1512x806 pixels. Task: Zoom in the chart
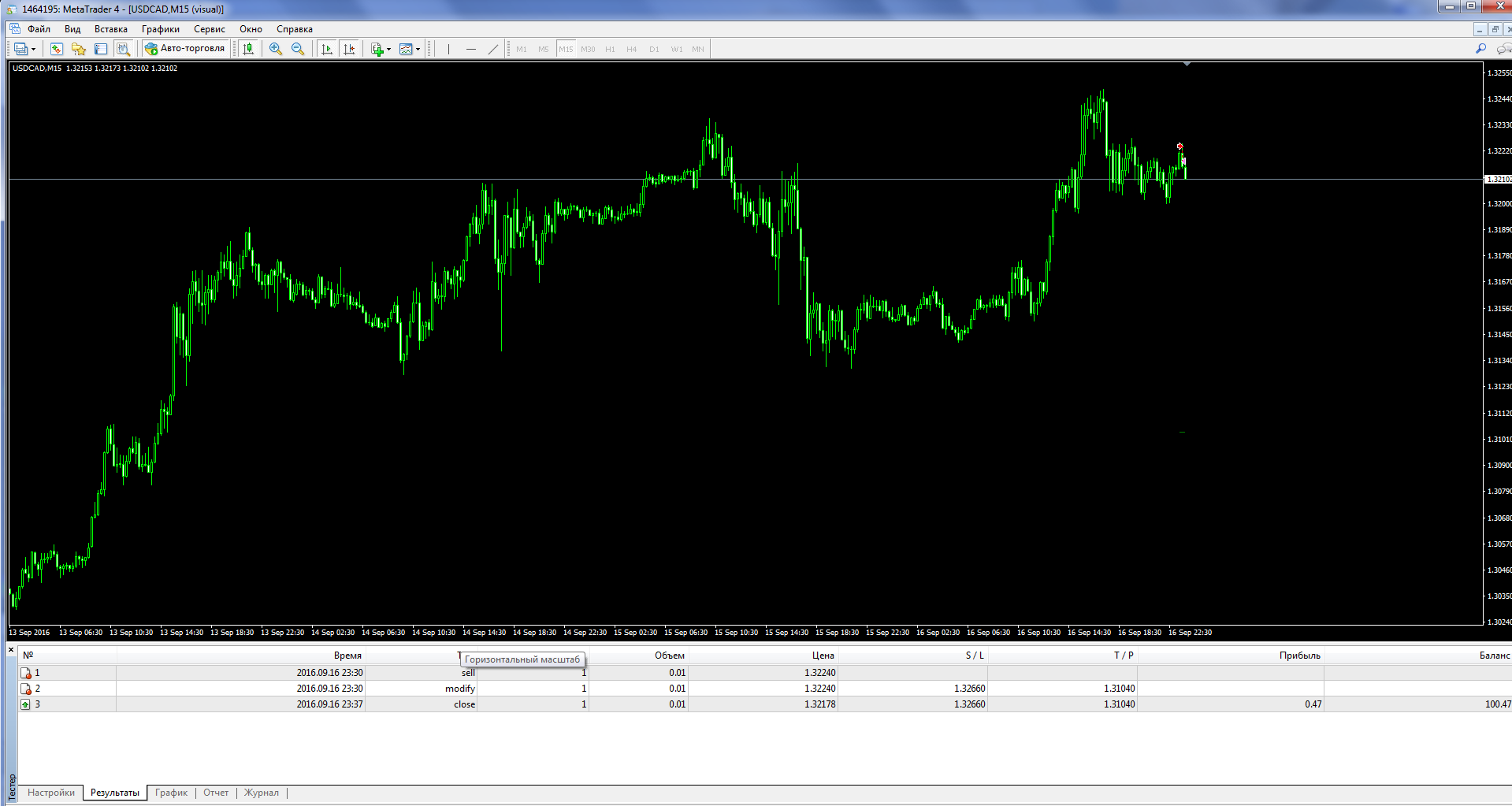pyautogui.click(x=276, y=49)
